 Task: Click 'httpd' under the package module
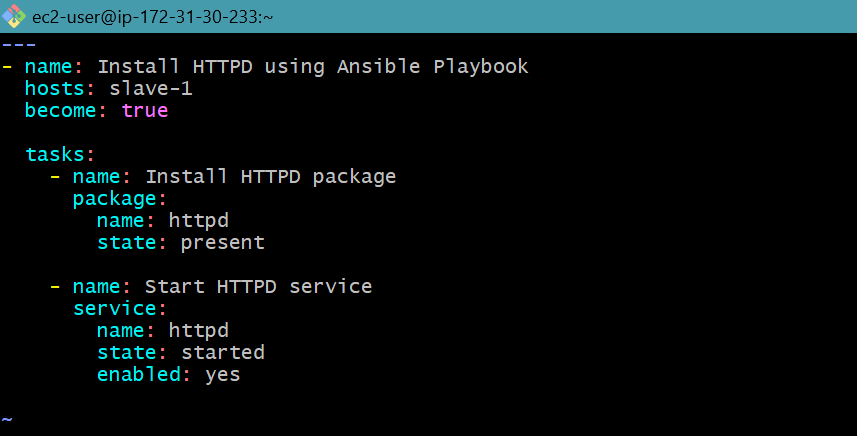pyautogui.click(x=199, y=221)
